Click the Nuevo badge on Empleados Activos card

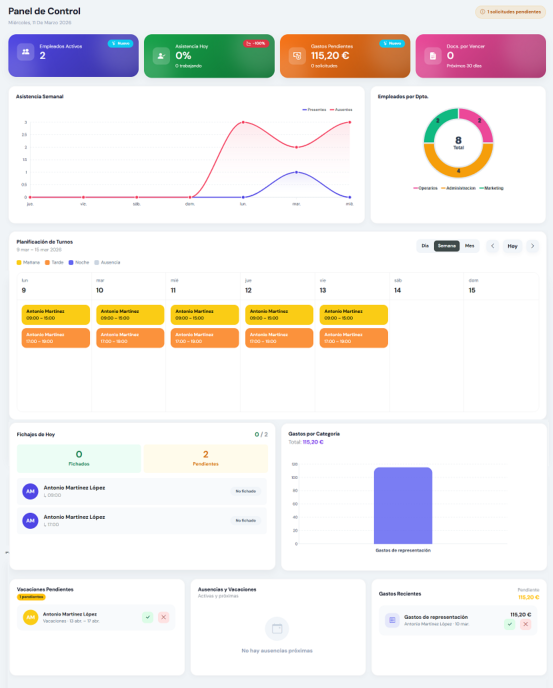click(x=120, y=43)
